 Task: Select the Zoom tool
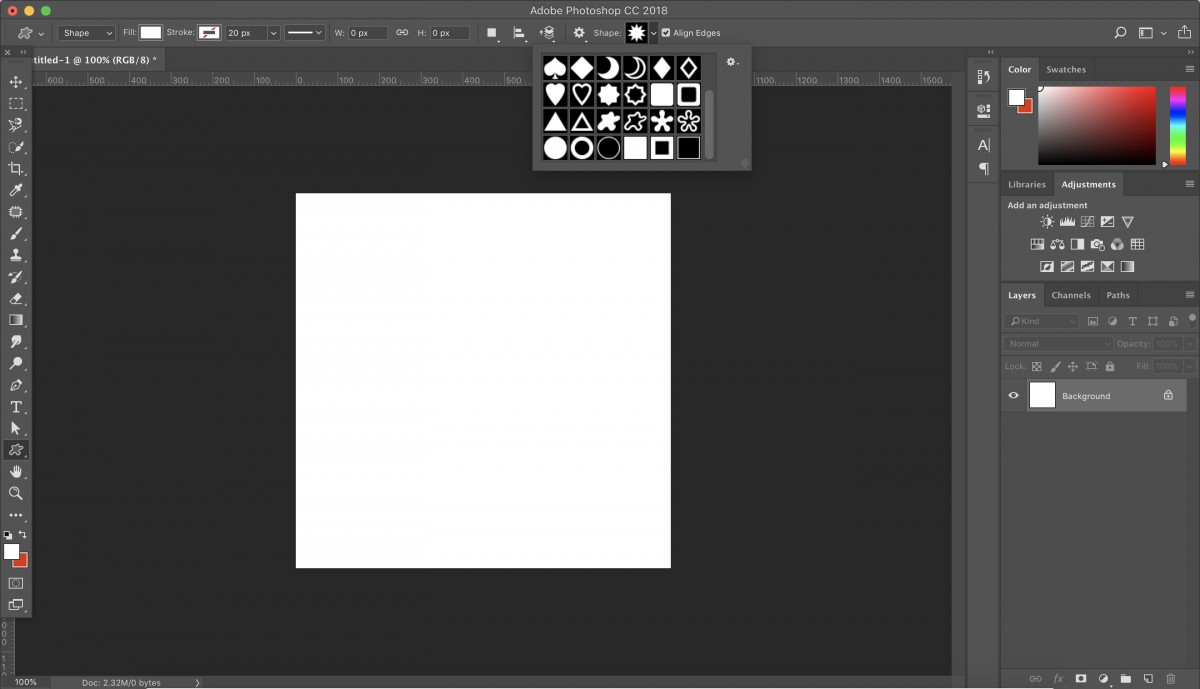coord(16,493)
